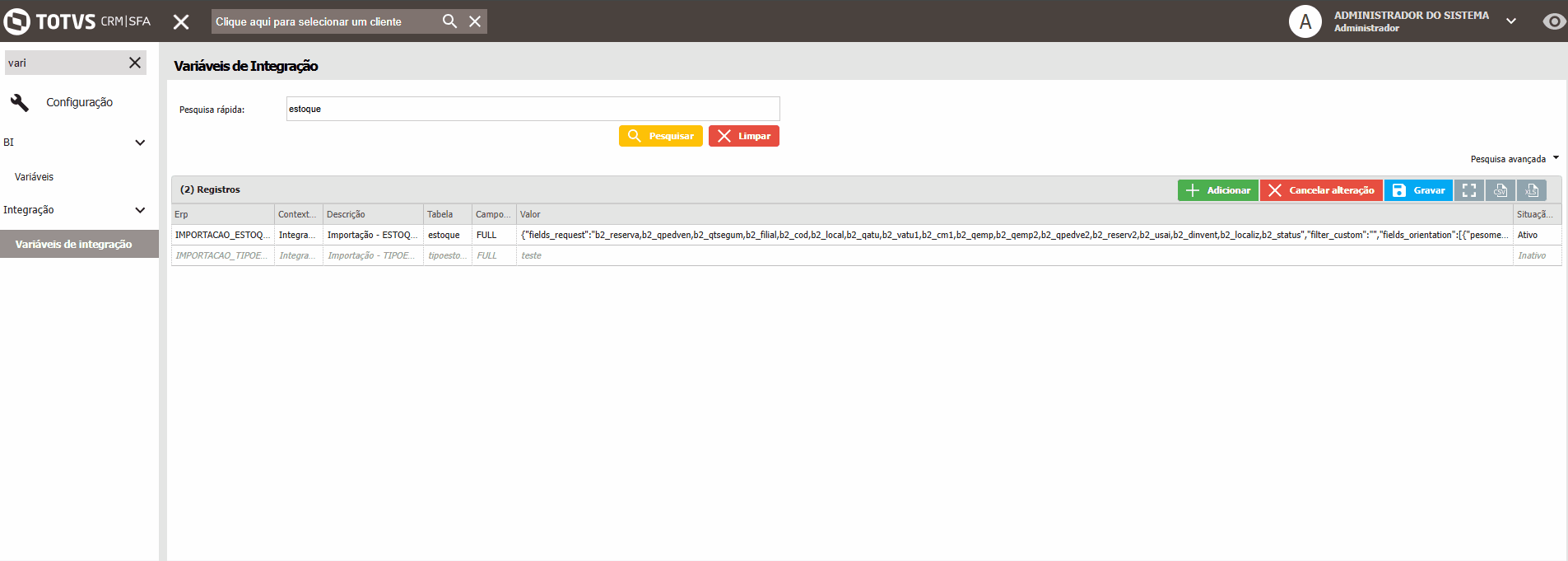This screenshot has width=1568, height=561.
Task: Select Variáveis de integração menu item
Action: 79,244
